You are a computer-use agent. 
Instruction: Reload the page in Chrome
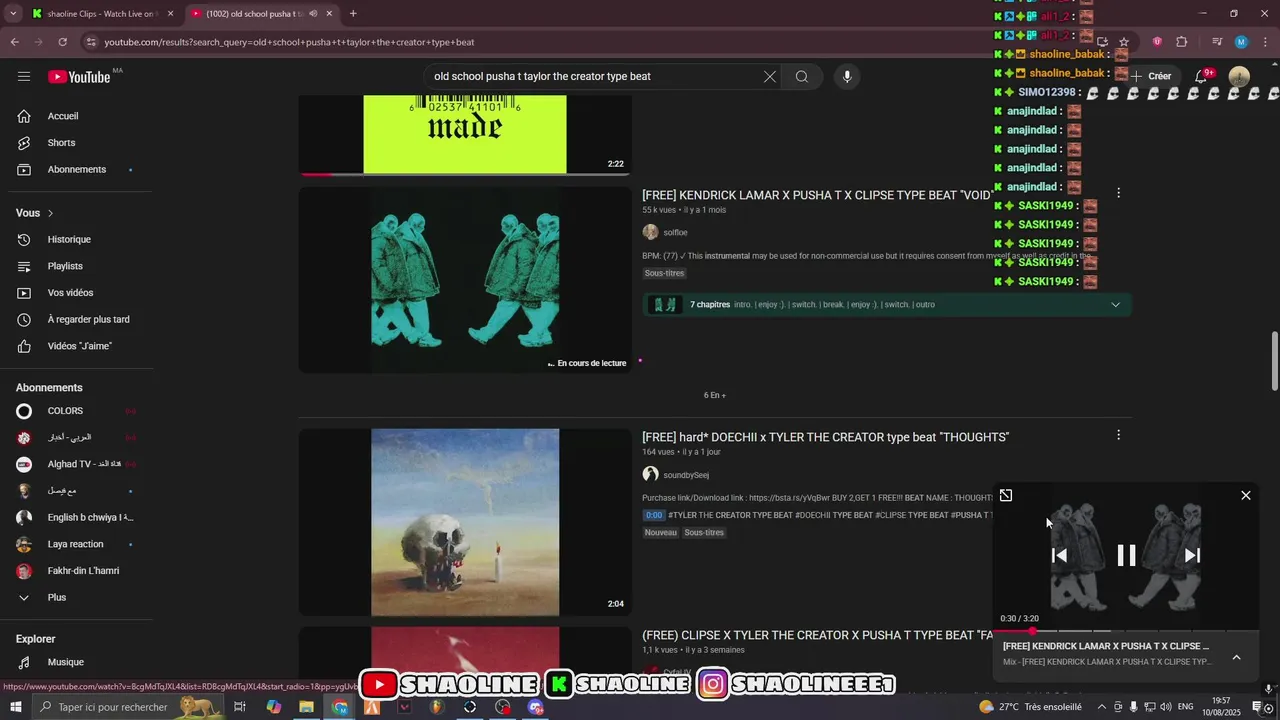click(x=63, y=42)
